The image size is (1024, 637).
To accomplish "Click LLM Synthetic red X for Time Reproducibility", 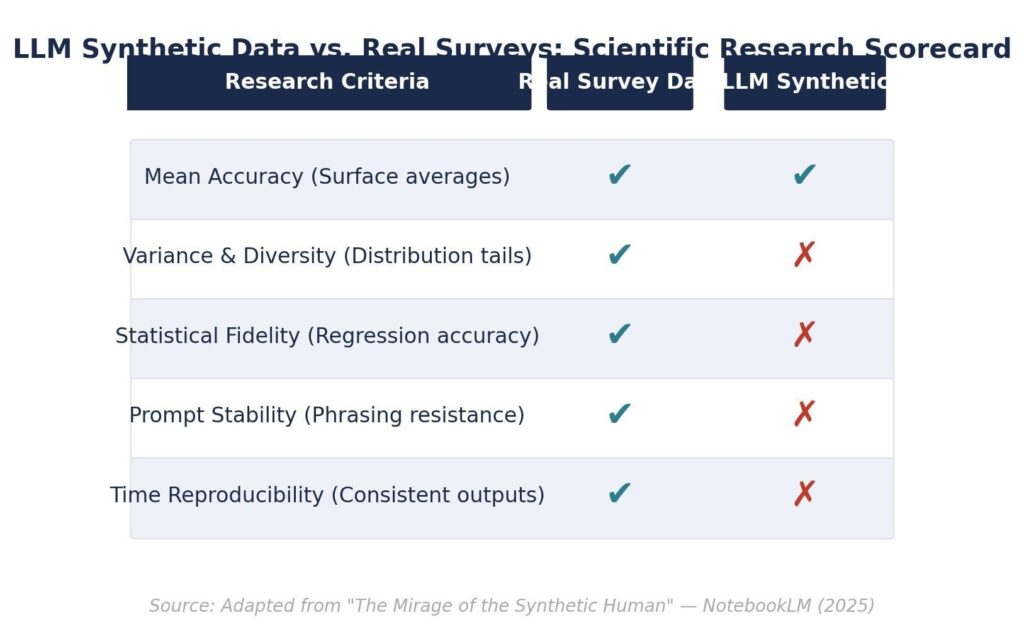I will tap(804, 494).
